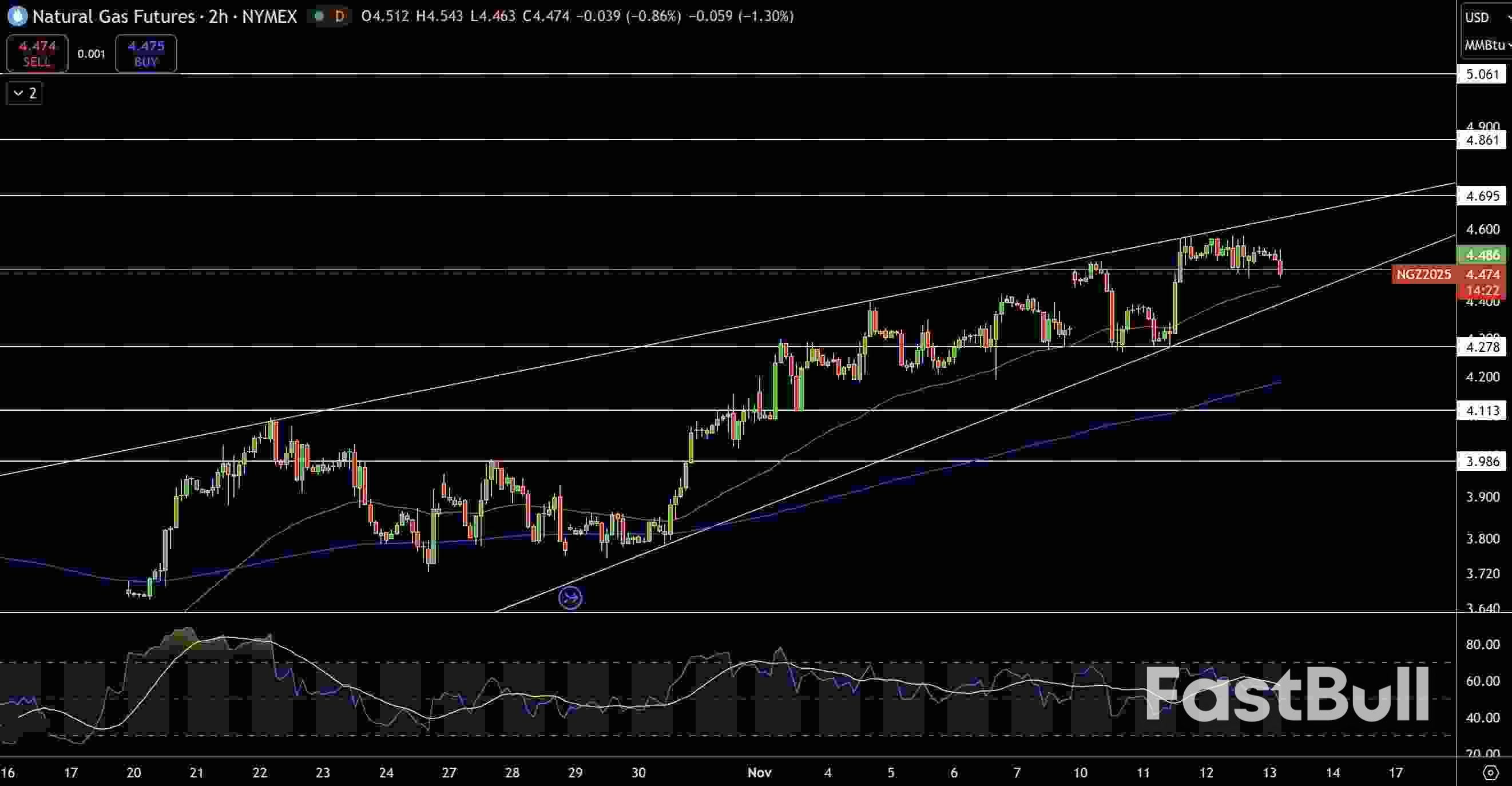Select the 5.061 horizontal line price label

pyautogui.click(x=1482, y=74)
